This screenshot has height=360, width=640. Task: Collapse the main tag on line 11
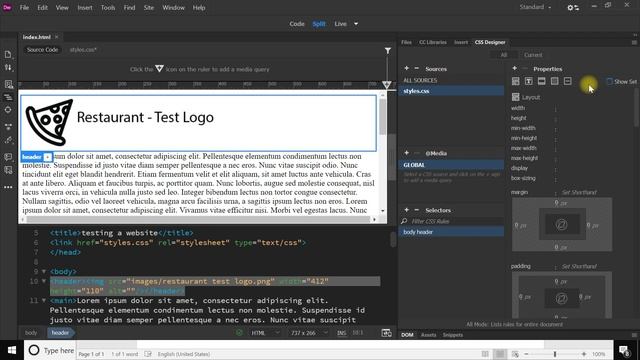click(44, 300)
